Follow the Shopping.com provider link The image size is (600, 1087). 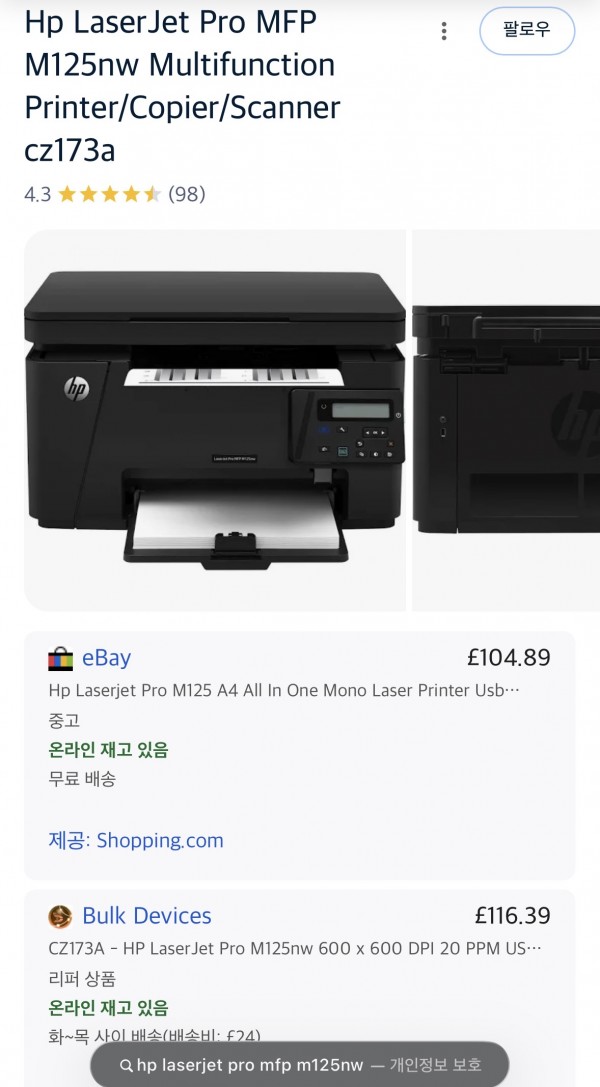136,840
